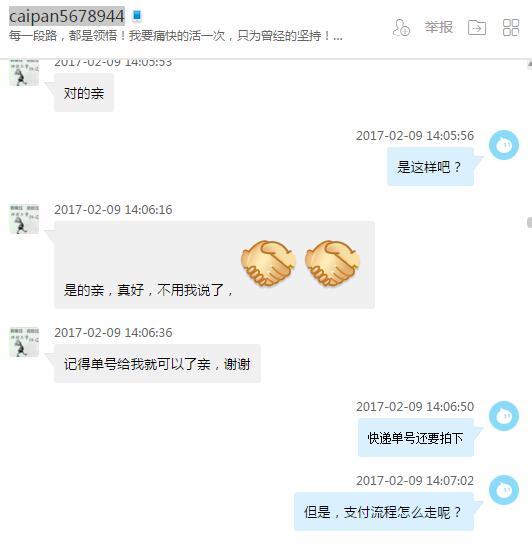Click the blue avatar beside 是这样吧？
The height and width of the screenshot is (545, 532).
pyautogui.click(x=504, y=145)
